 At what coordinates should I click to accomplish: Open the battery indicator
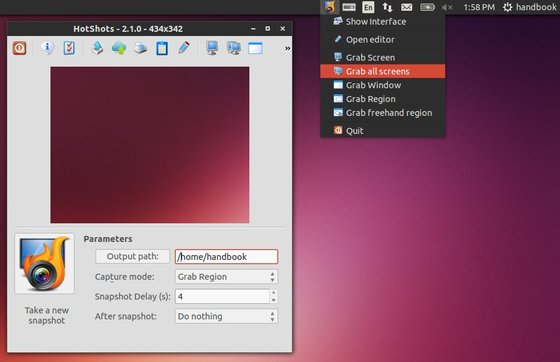pos(427,7)
